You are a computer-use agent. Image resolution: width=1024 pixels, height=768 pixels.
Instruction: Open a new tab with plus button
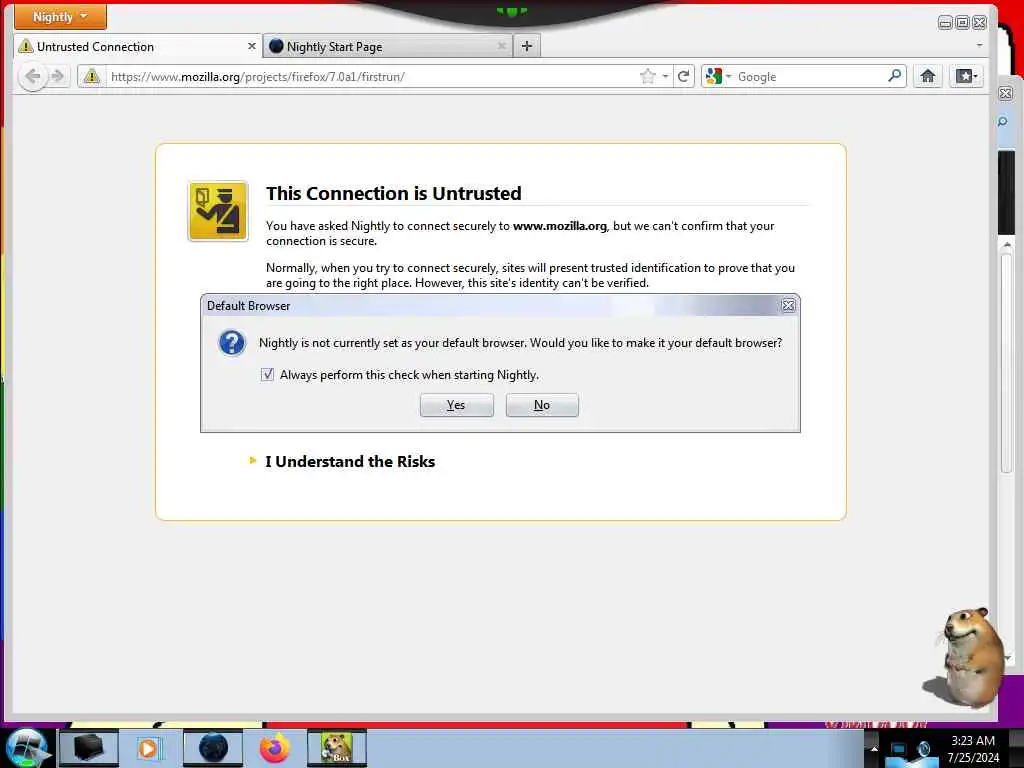527,46
